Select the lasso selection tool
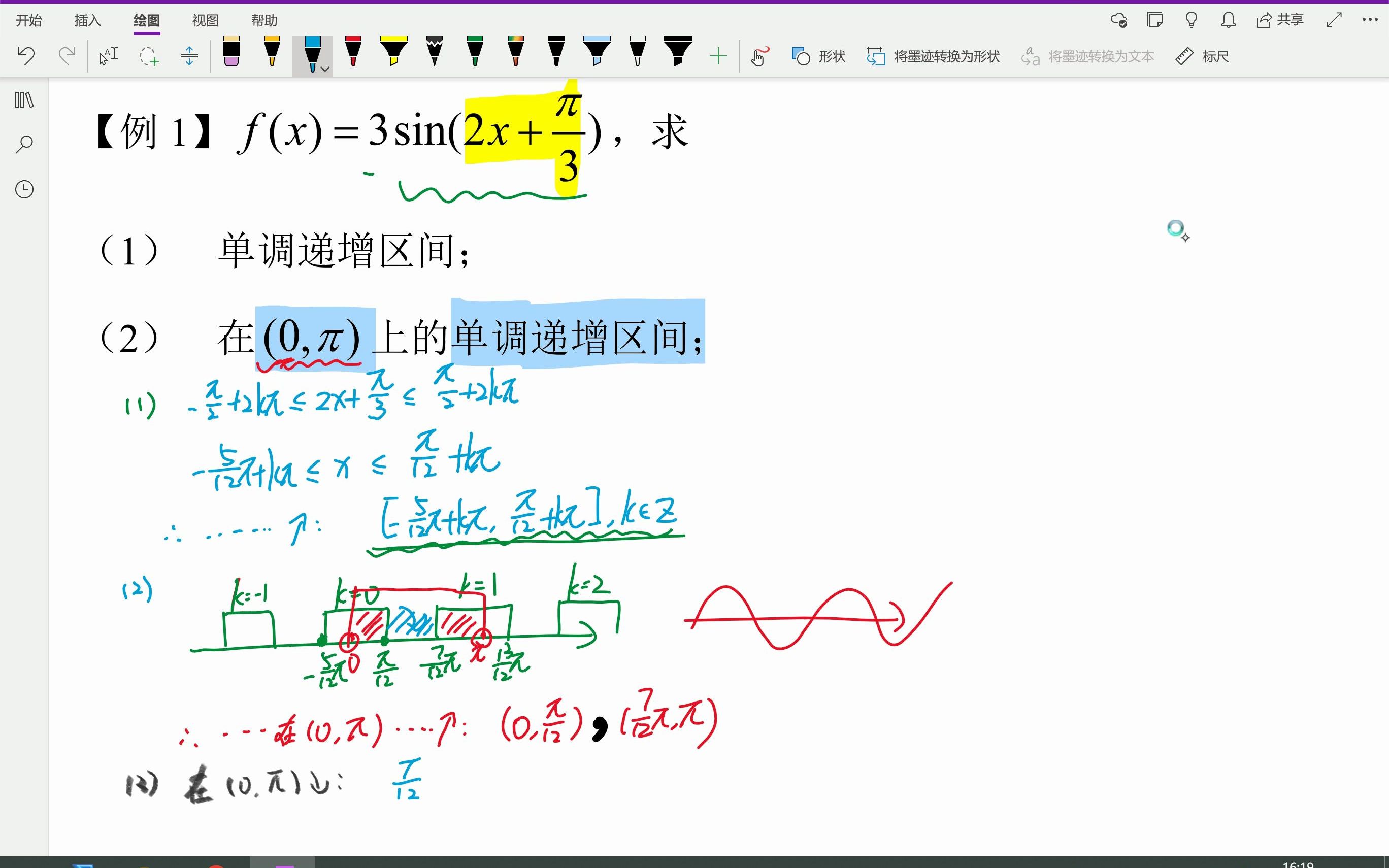Screen dimensions: 1389x868 tap(149, 56)
